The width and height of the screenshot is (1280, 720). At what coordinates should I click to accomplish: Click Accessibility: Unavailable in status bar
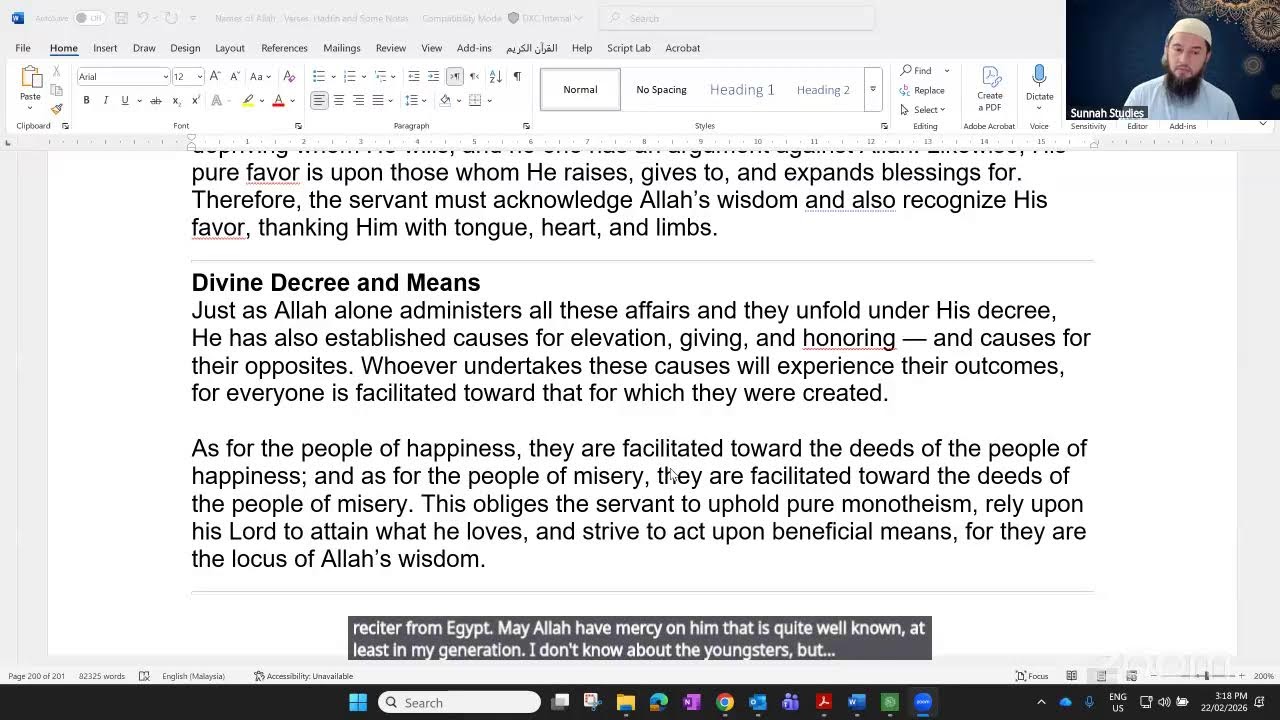tap(303, 676)
